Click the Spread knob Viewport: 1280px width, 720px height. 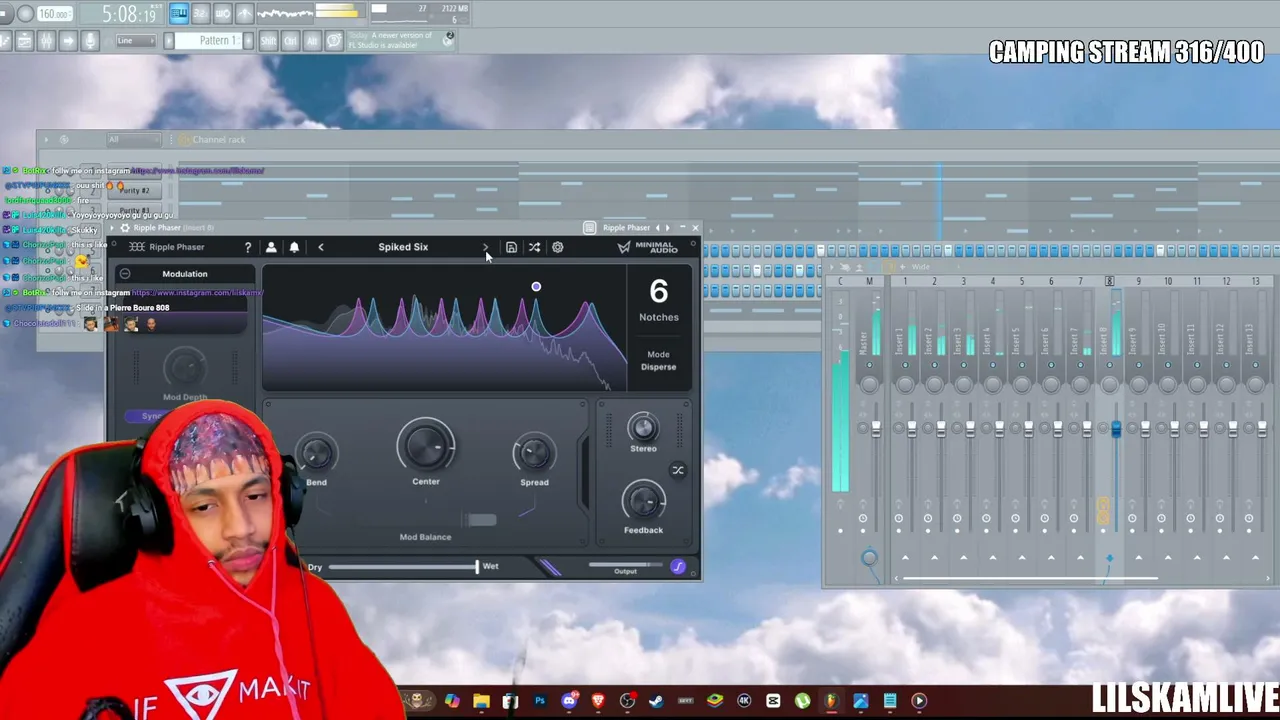coord(534,453)
